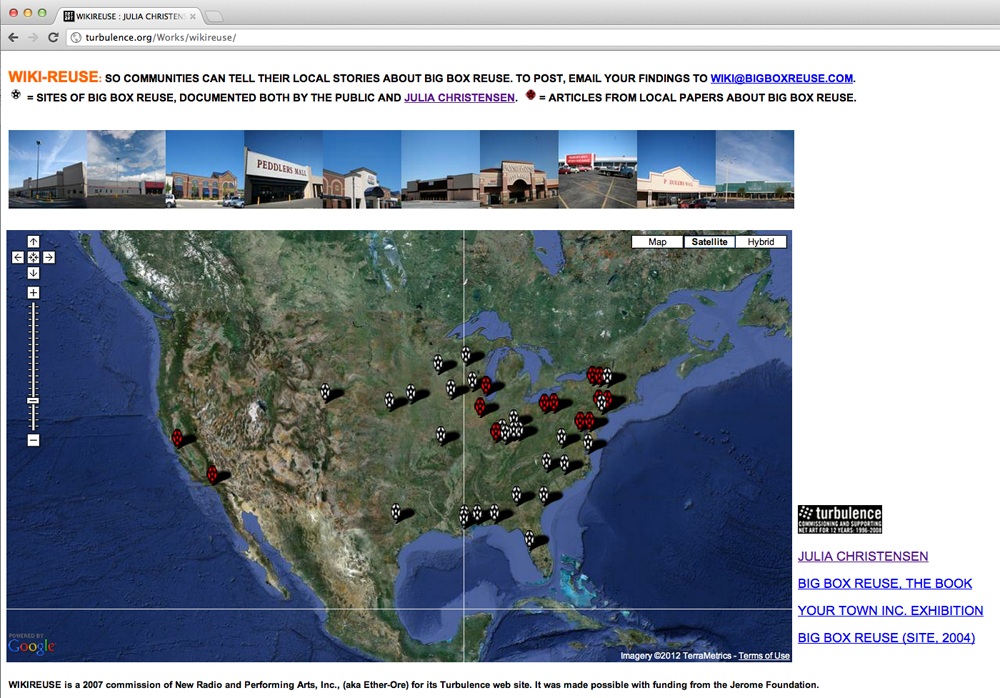Image resolution: width=1000 pixels, height=698 pixels.
Task: Reload the page in the browser
Action: pos(53,37)
